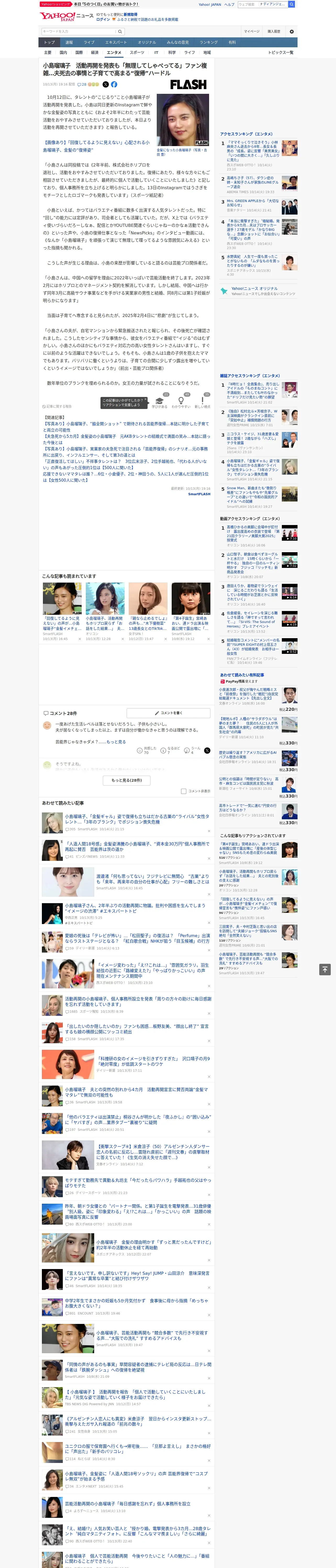Click the Yahoo! JAPAN News logo
This screenshot has width=336, height=1568.
pyautogui.click(x=66, y=16)
